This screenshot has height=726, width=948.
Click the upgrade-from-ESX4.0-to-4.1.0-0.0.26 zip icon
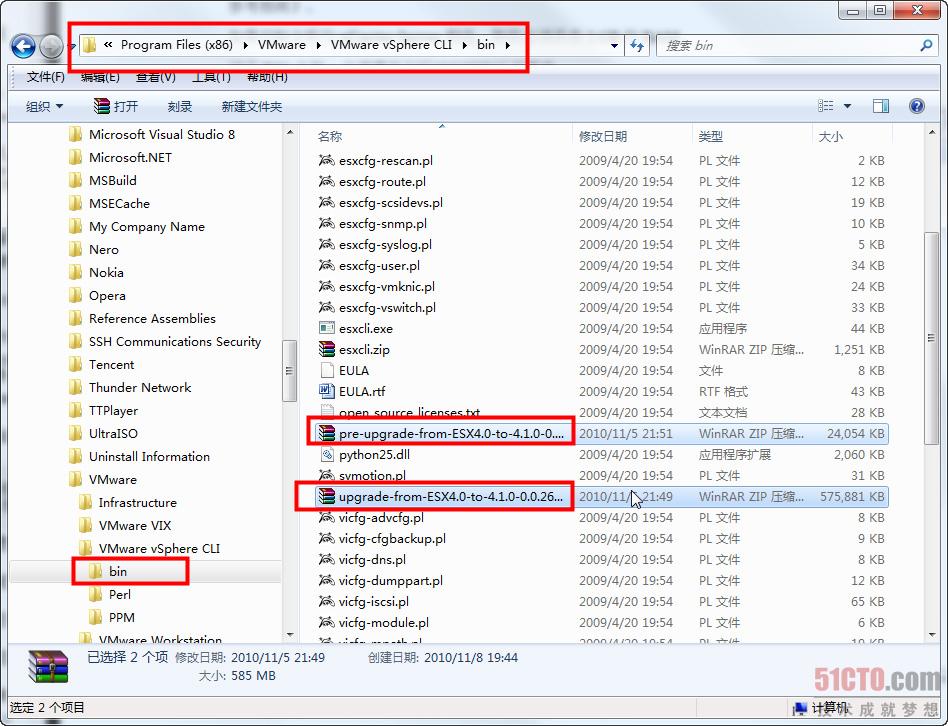point(326,496)
